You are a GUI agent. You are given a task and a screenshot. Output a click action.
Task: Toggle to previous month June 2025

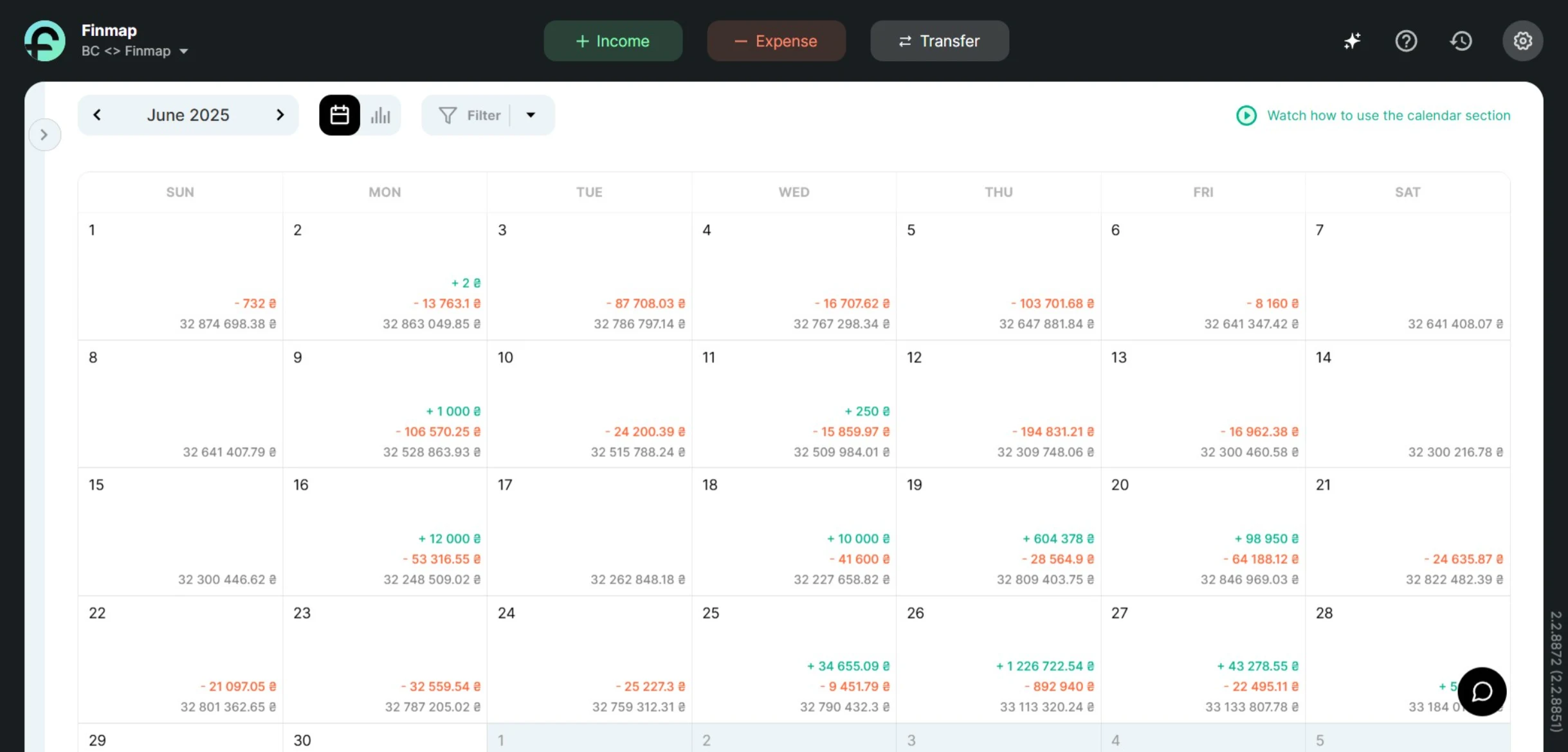coord(97,114)
